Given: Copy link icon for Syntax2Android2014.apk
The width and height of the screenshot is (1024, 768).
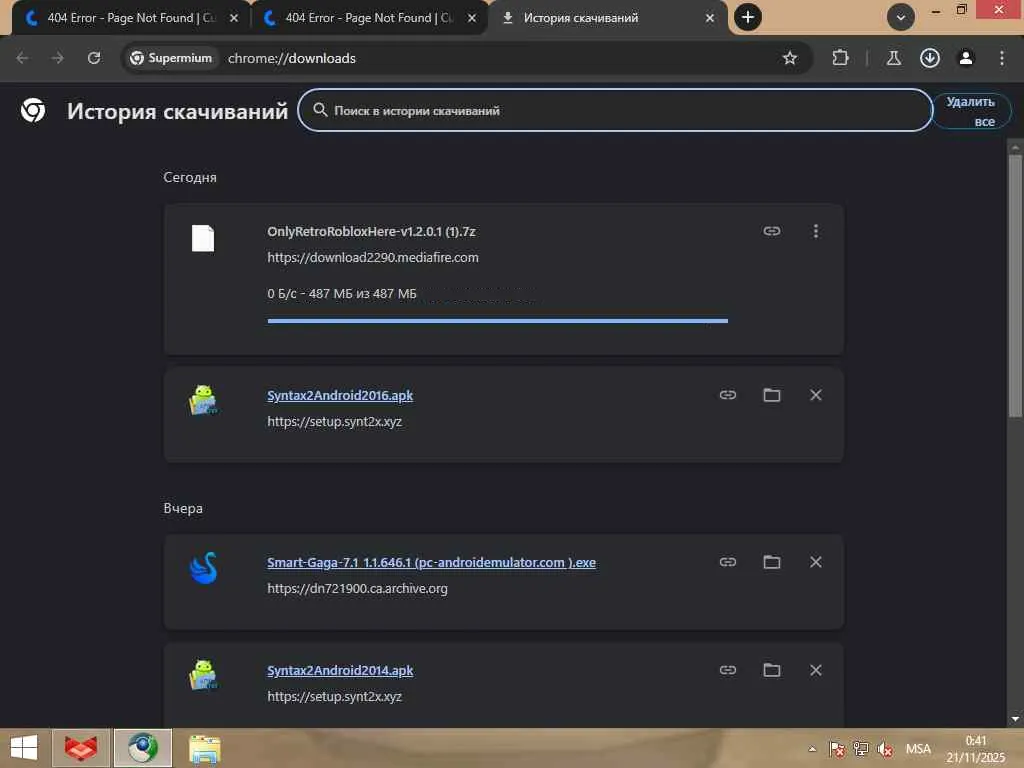Looking at the screenshot, I should [x=728, y=671].
